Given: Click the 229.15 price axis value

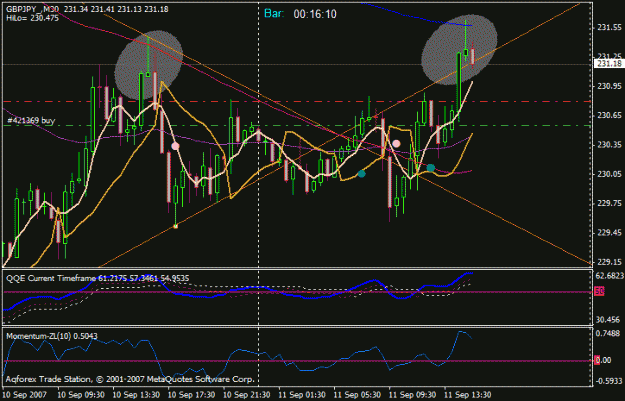Looking at the screenshot, I should (x=609, y=262).
